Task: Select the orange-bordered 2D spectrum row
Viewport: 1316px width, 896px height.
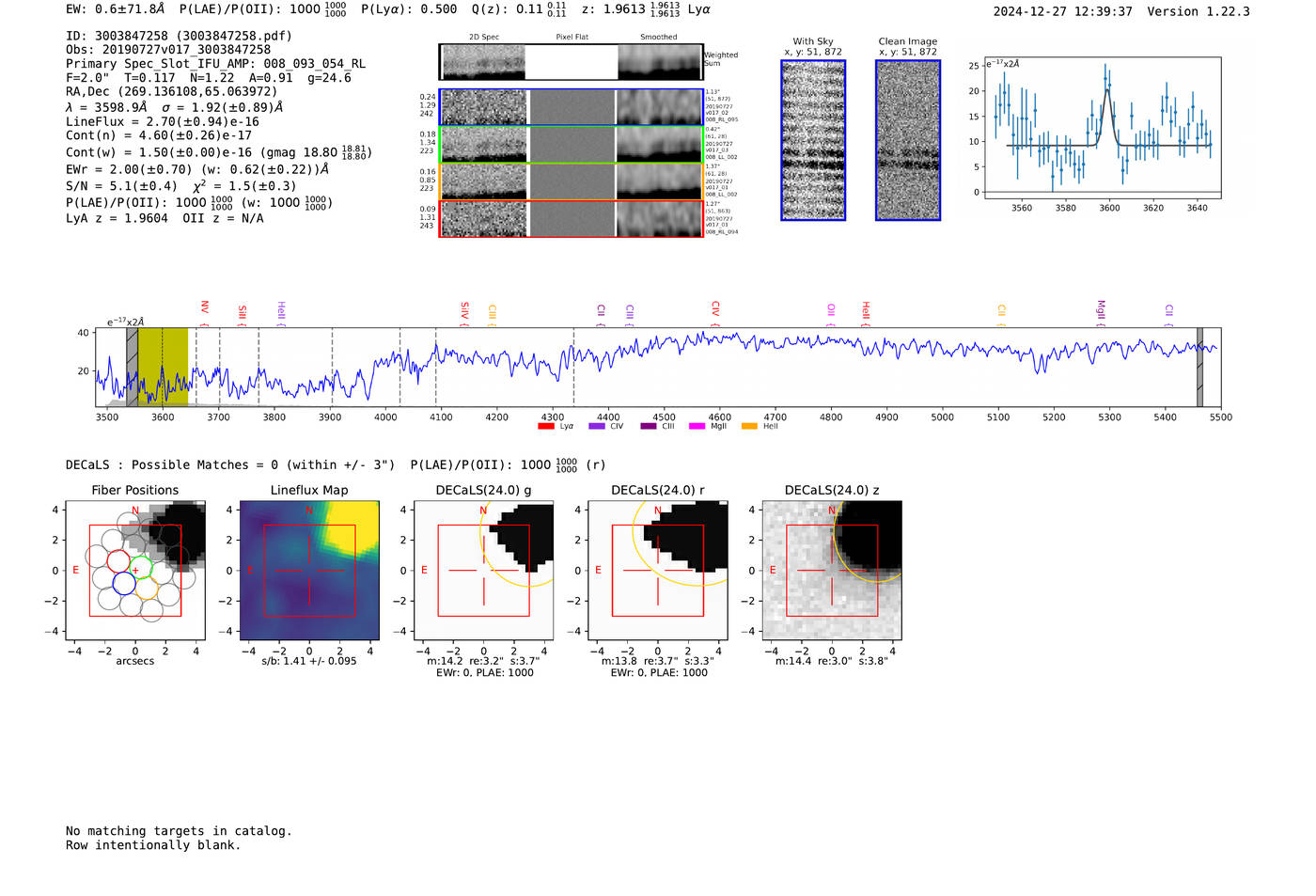Action: tap(572, 181)
